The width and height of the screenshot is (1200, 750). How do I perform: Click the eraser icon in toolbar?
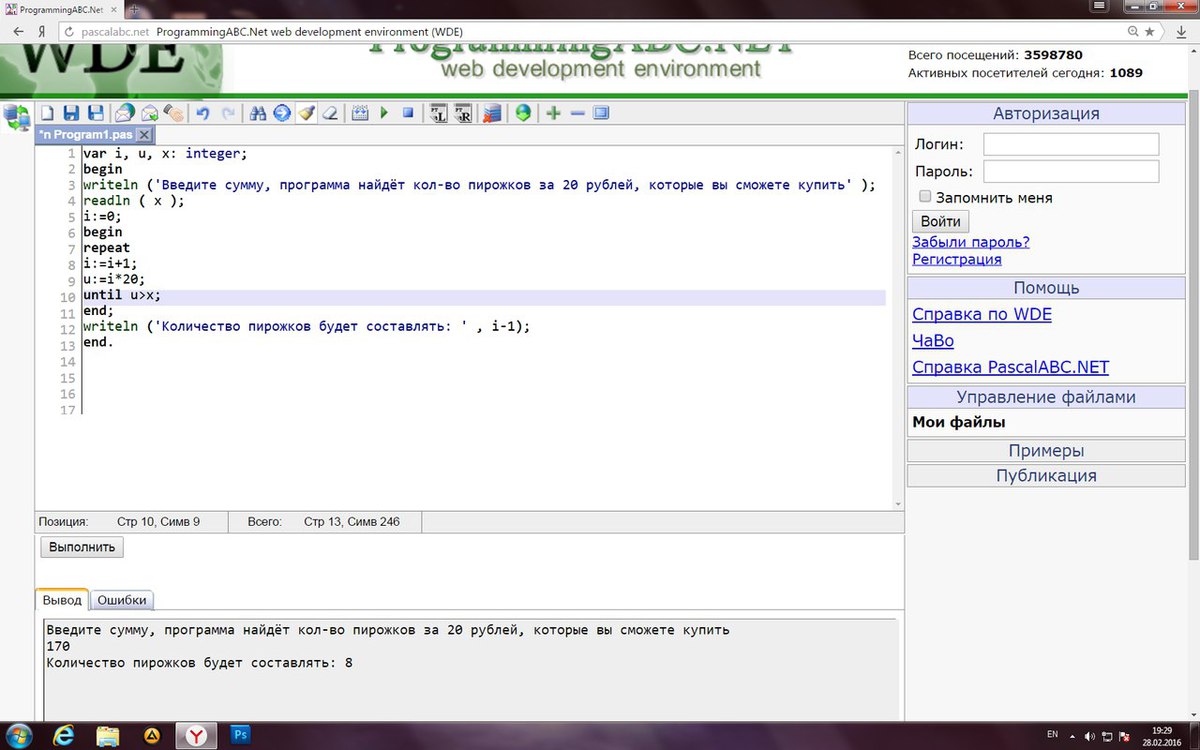tap(330, 114)
